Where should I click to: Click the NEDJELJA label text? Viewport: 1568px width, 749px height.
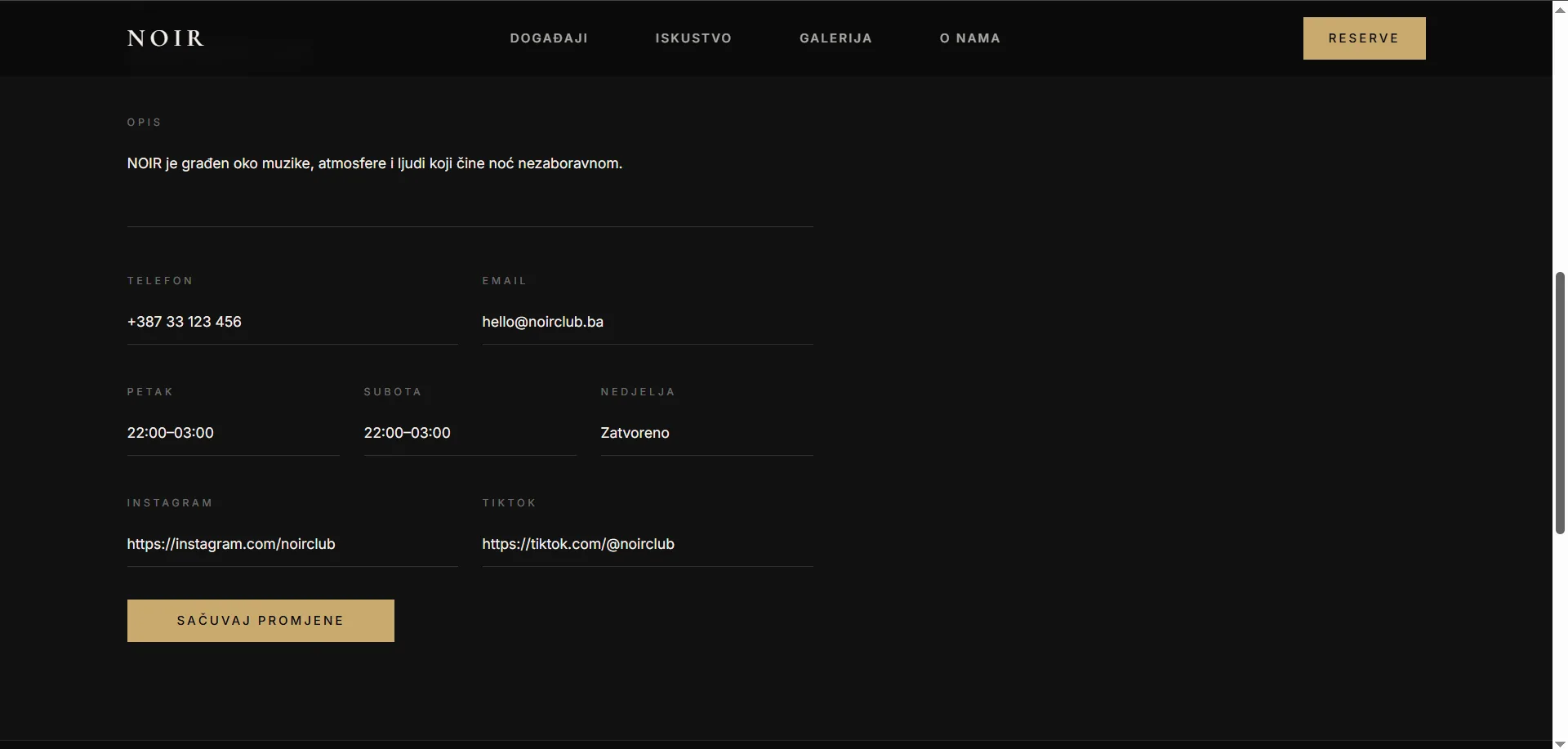coord(638,392)
